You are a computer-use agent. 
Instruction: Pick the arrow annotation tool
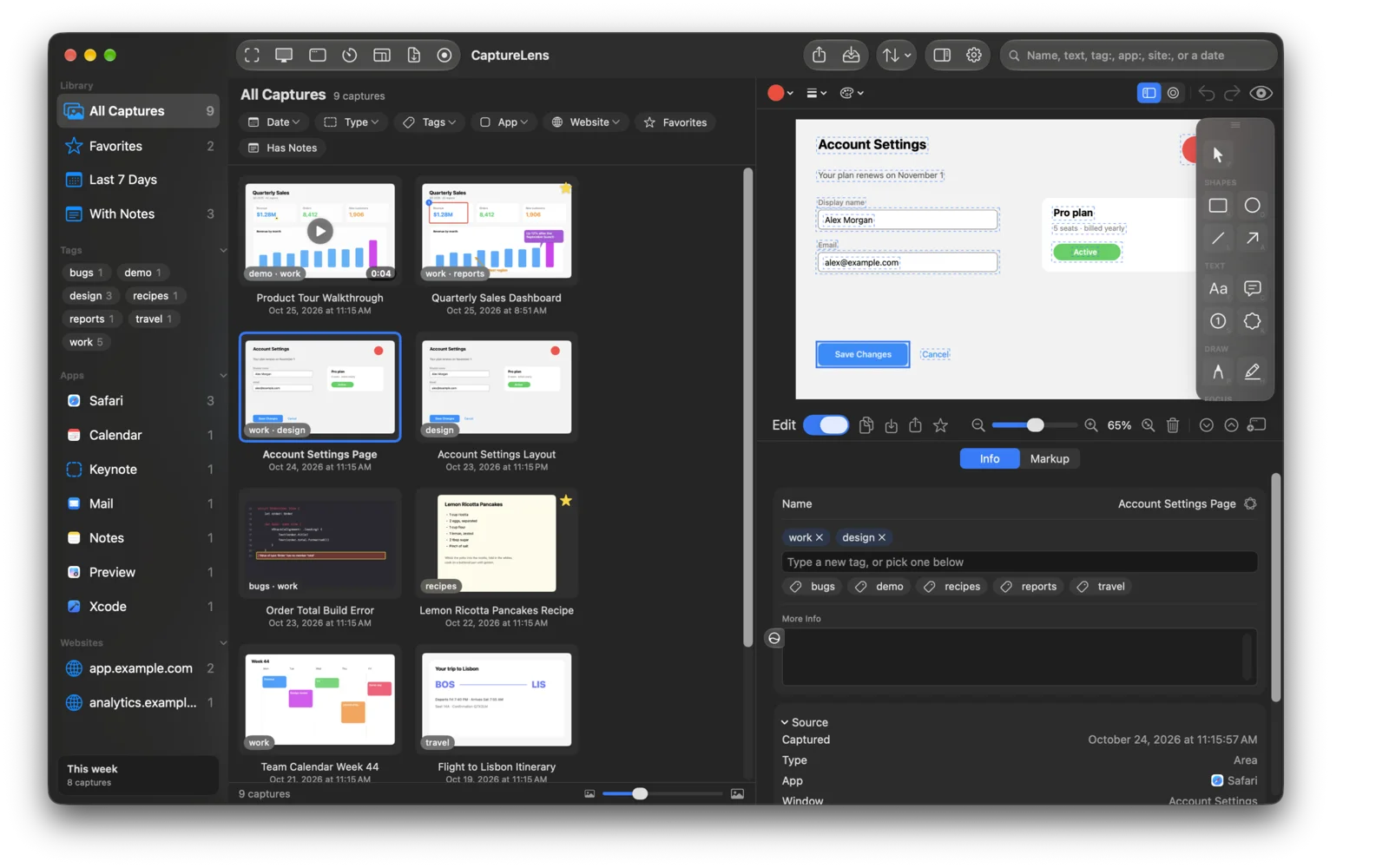(x=1252, y=238)
